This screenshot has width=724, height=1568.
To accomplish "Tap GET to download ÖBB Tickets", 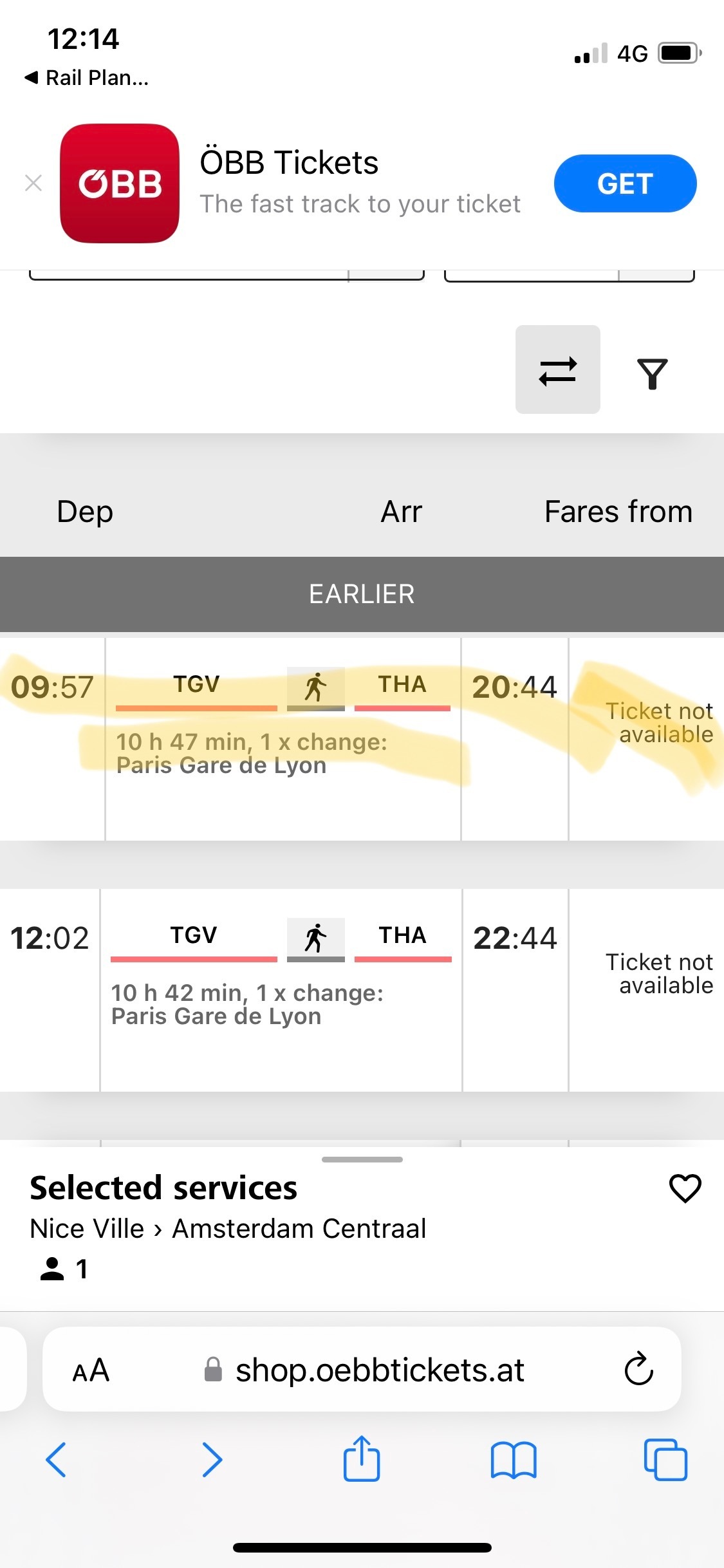I will 625,183.
